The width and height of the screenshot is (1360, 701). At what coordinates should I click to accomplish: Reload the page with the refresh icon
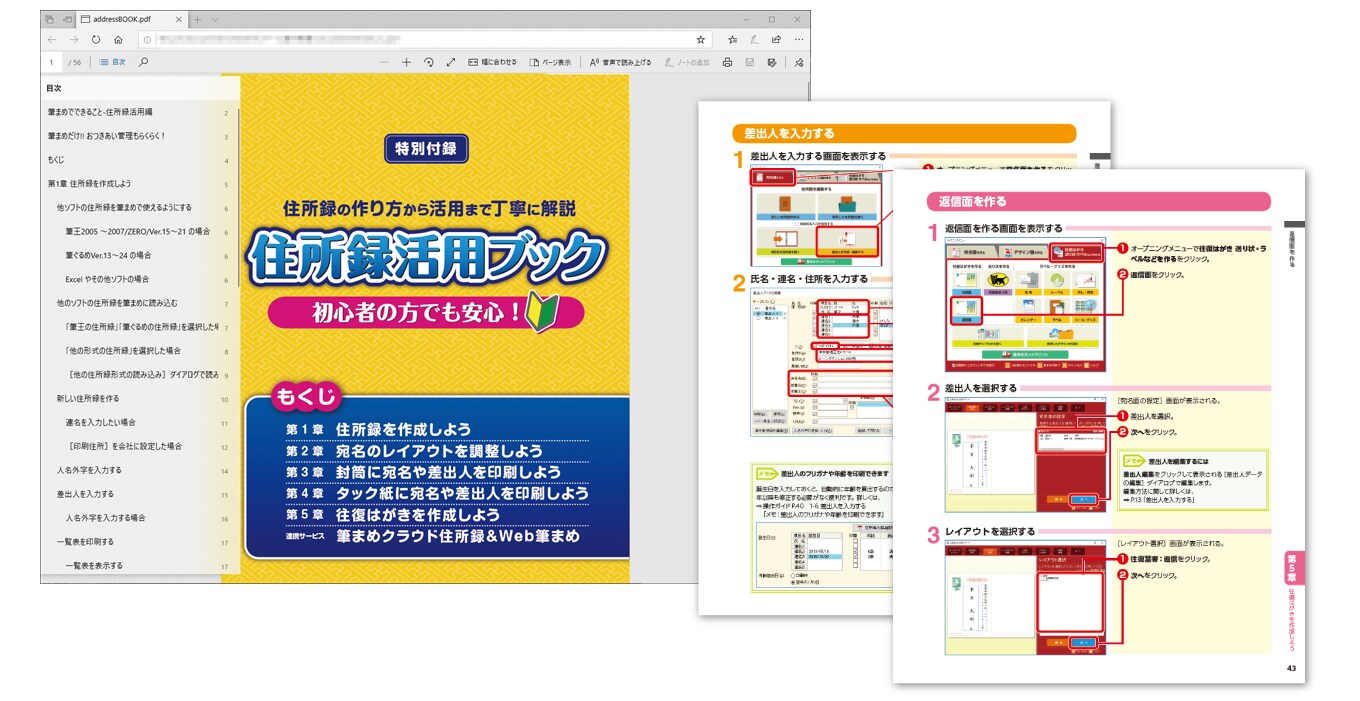[x=96, y=40]
